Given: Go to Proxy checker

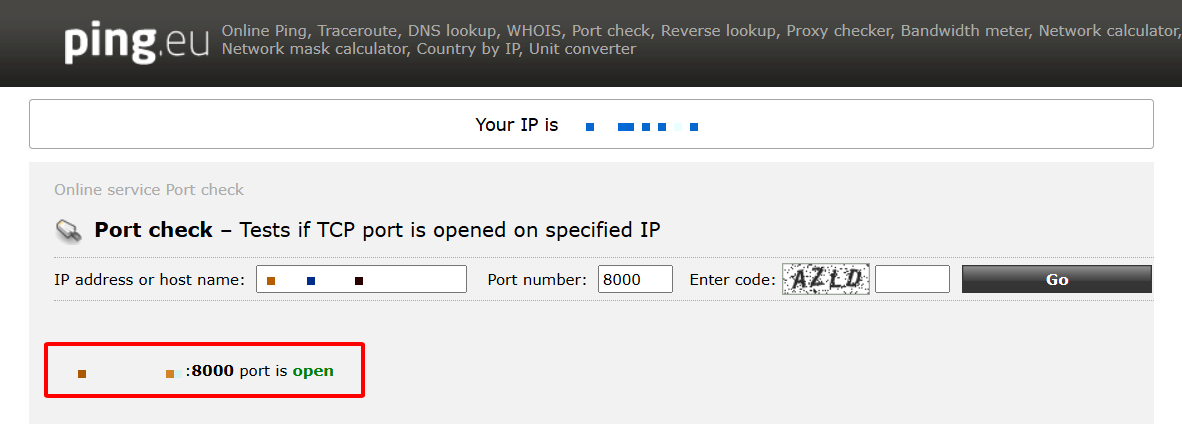Looking at the screenshot, I should point(838,31).
